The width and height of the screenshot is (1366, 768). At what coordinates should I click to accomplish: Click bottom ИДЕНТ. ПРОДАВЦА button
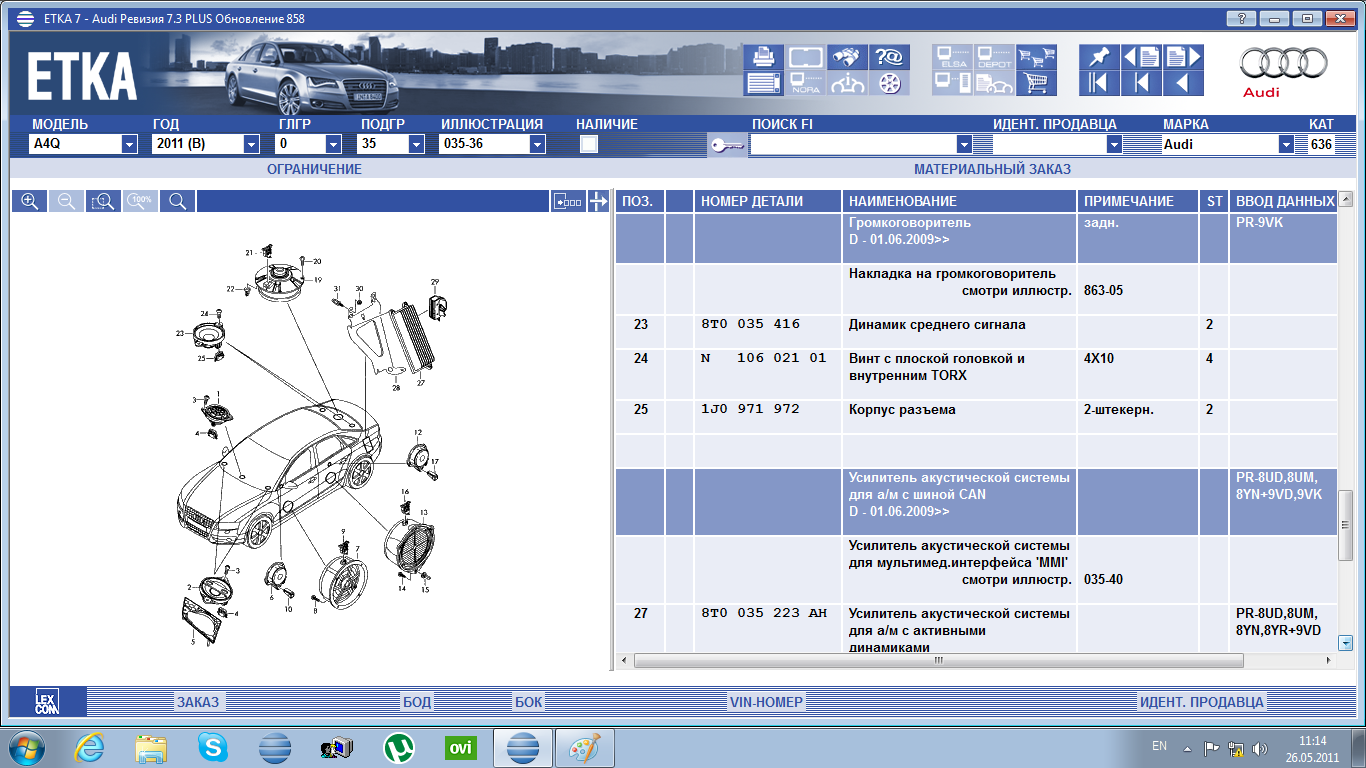(x=1202, y=702)
